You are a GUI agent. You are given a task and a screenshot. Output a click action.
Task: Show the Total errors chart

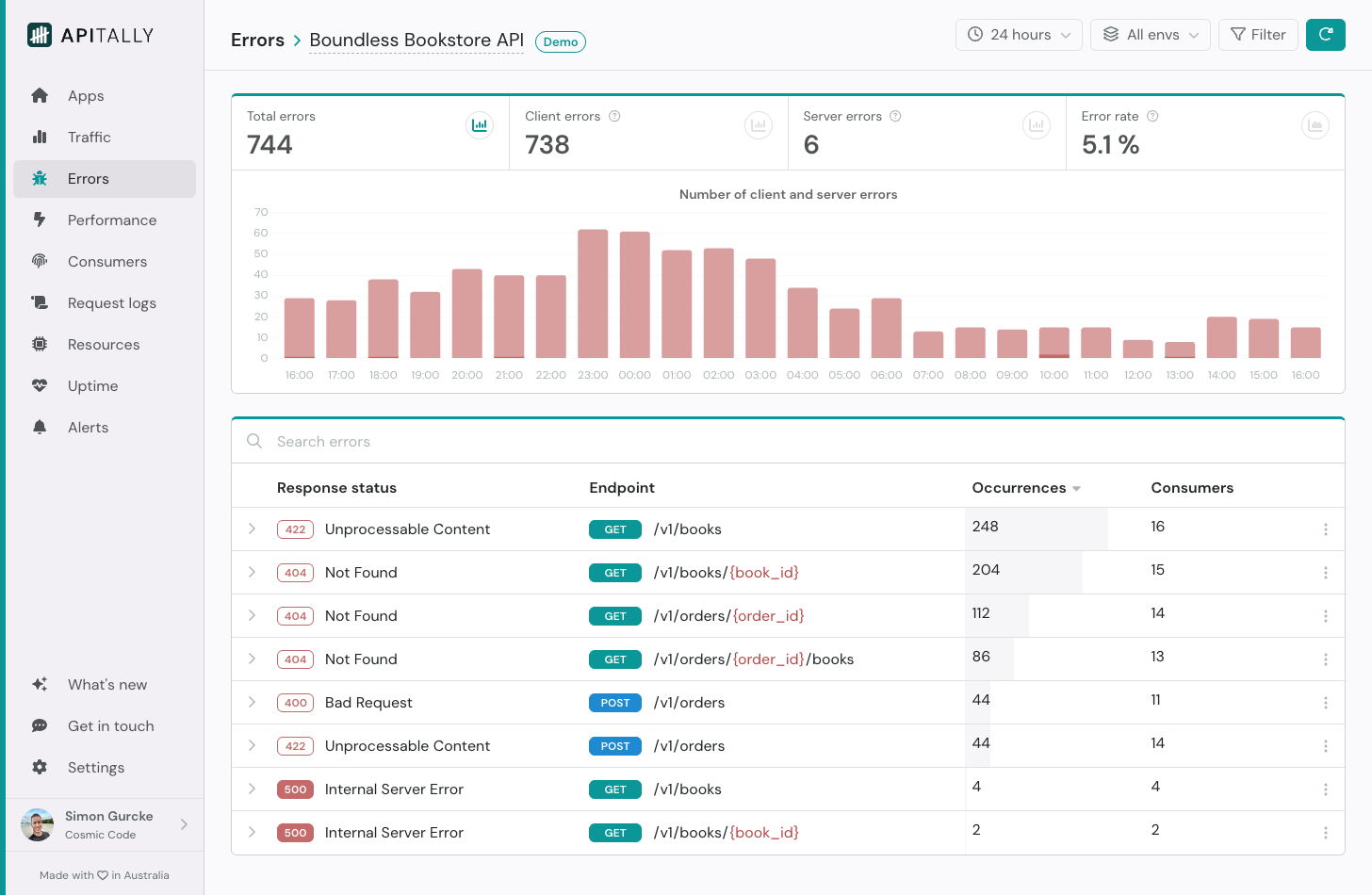tap(480, 125)
